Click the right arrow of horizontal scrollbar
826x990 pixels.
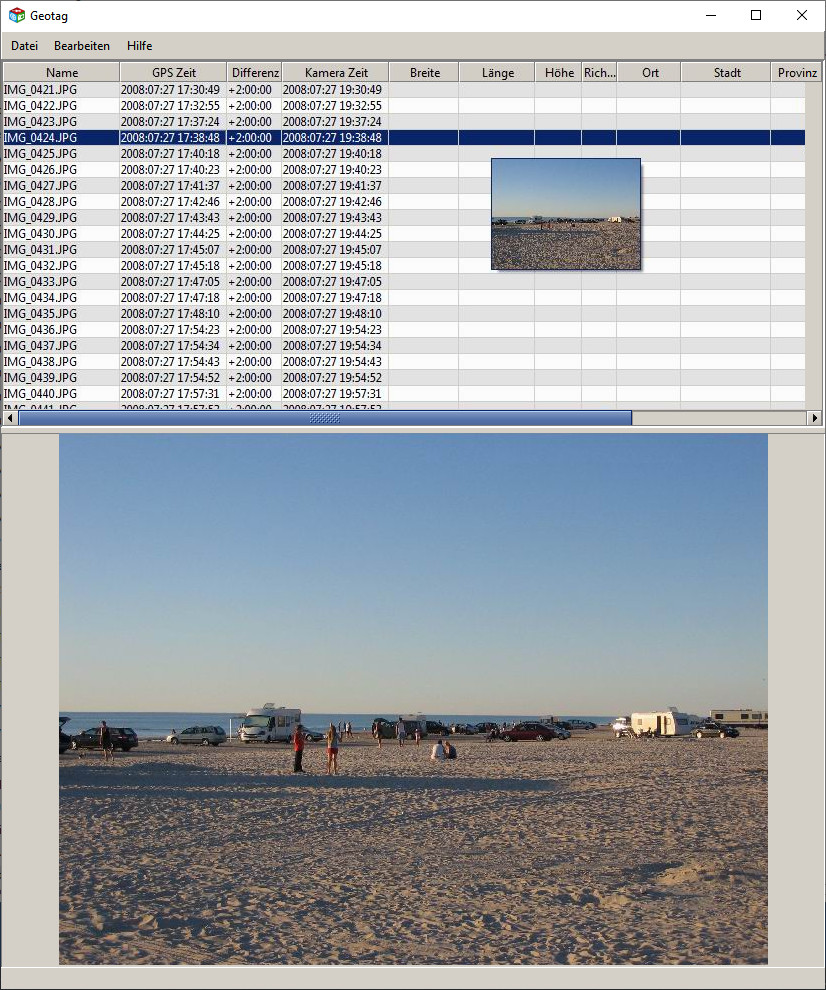click(x=814, y=418)
